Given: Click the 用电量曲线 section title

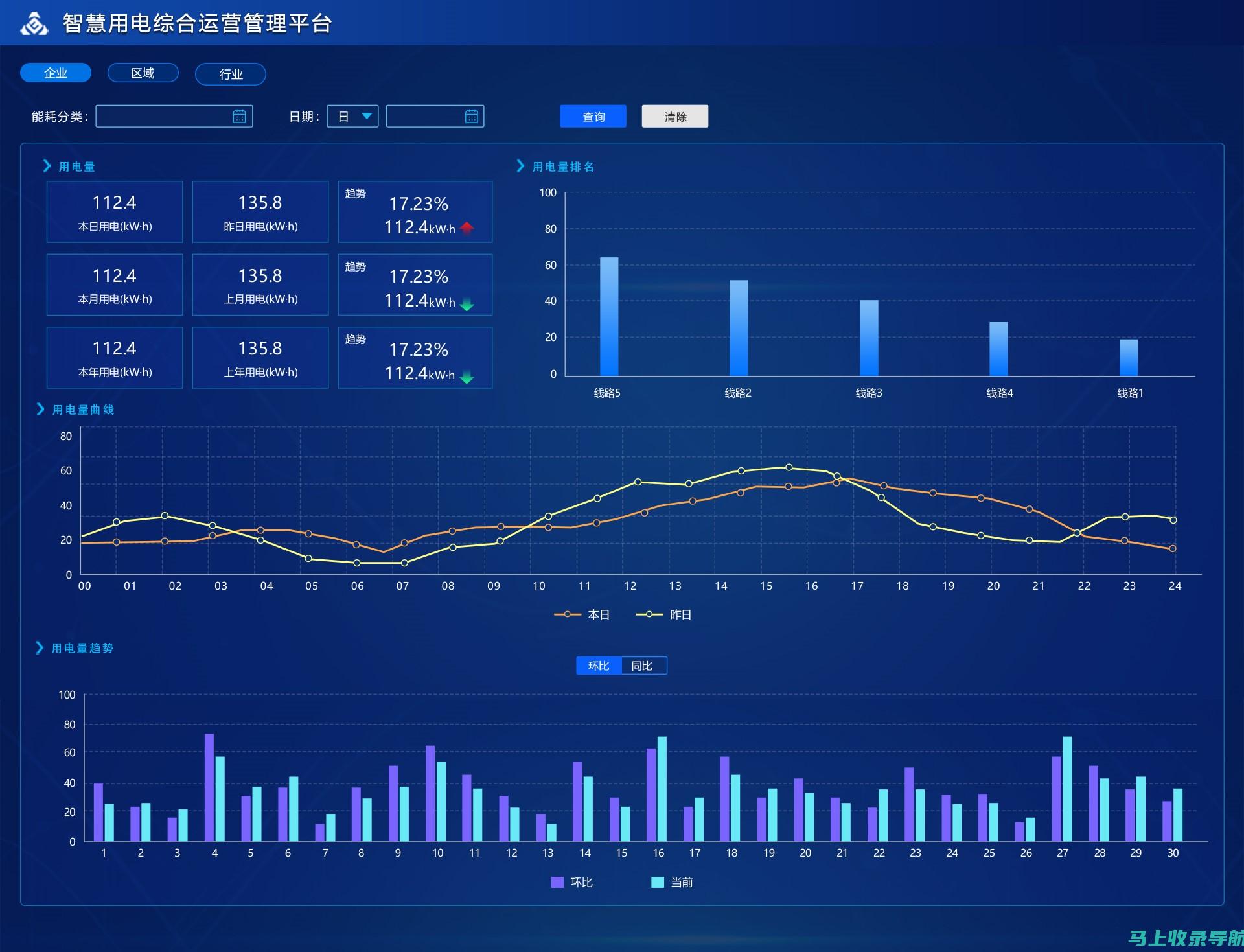Looking at the screenshot, I should click(x=83, y=410).
